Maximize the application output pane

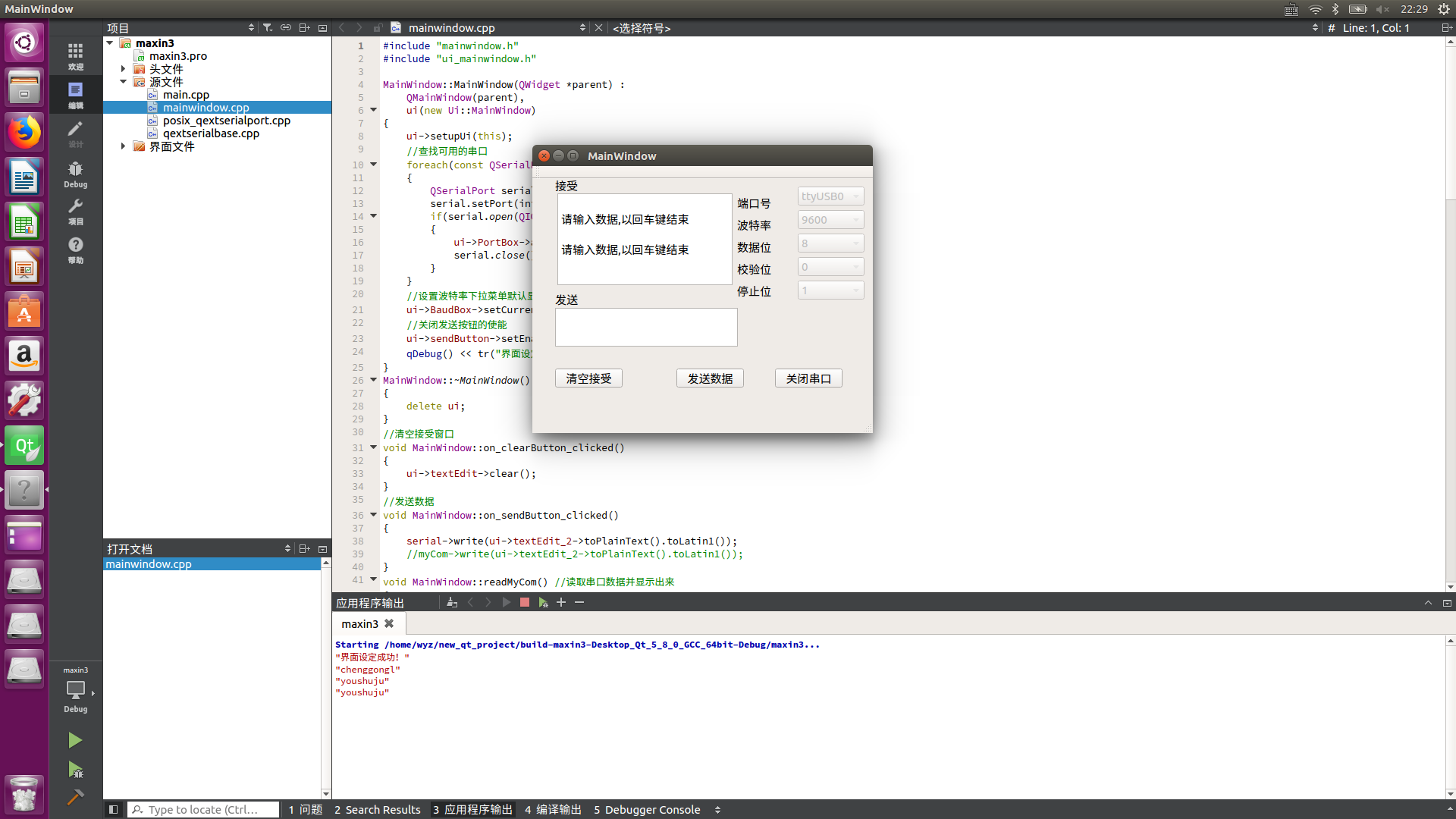[1428, 602]
